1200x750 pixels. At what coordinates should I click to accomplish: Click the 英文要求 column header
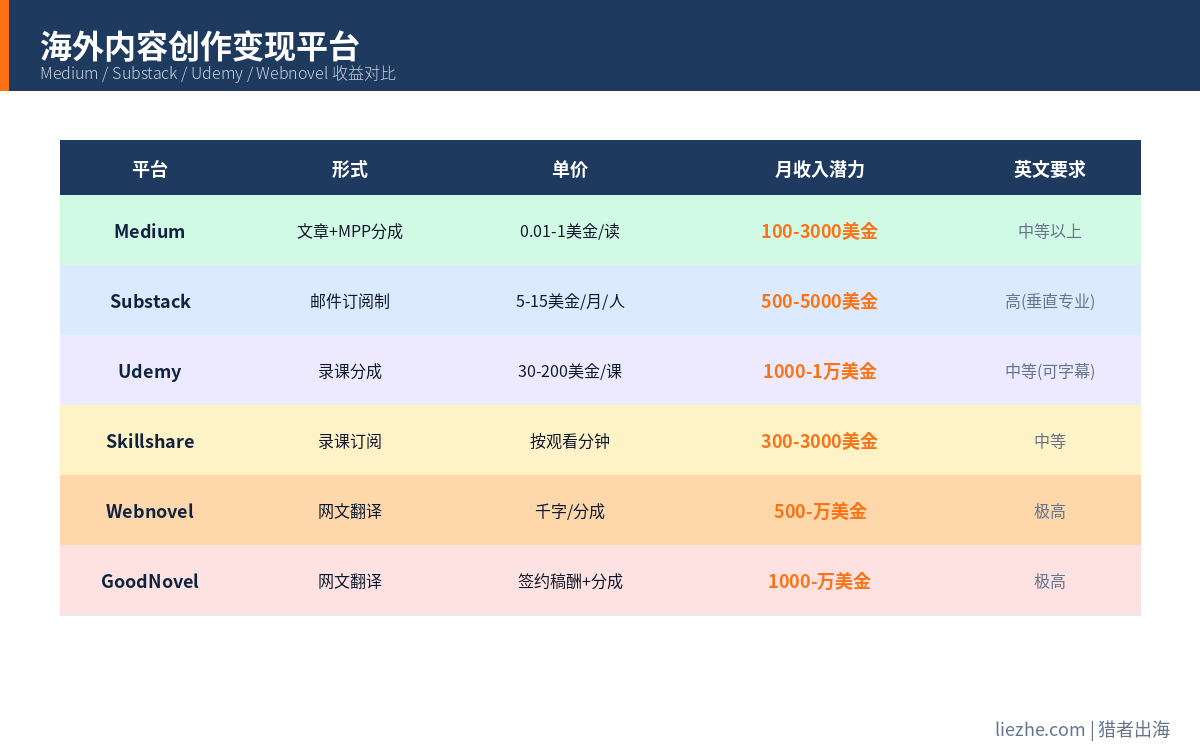[1050, 170]
